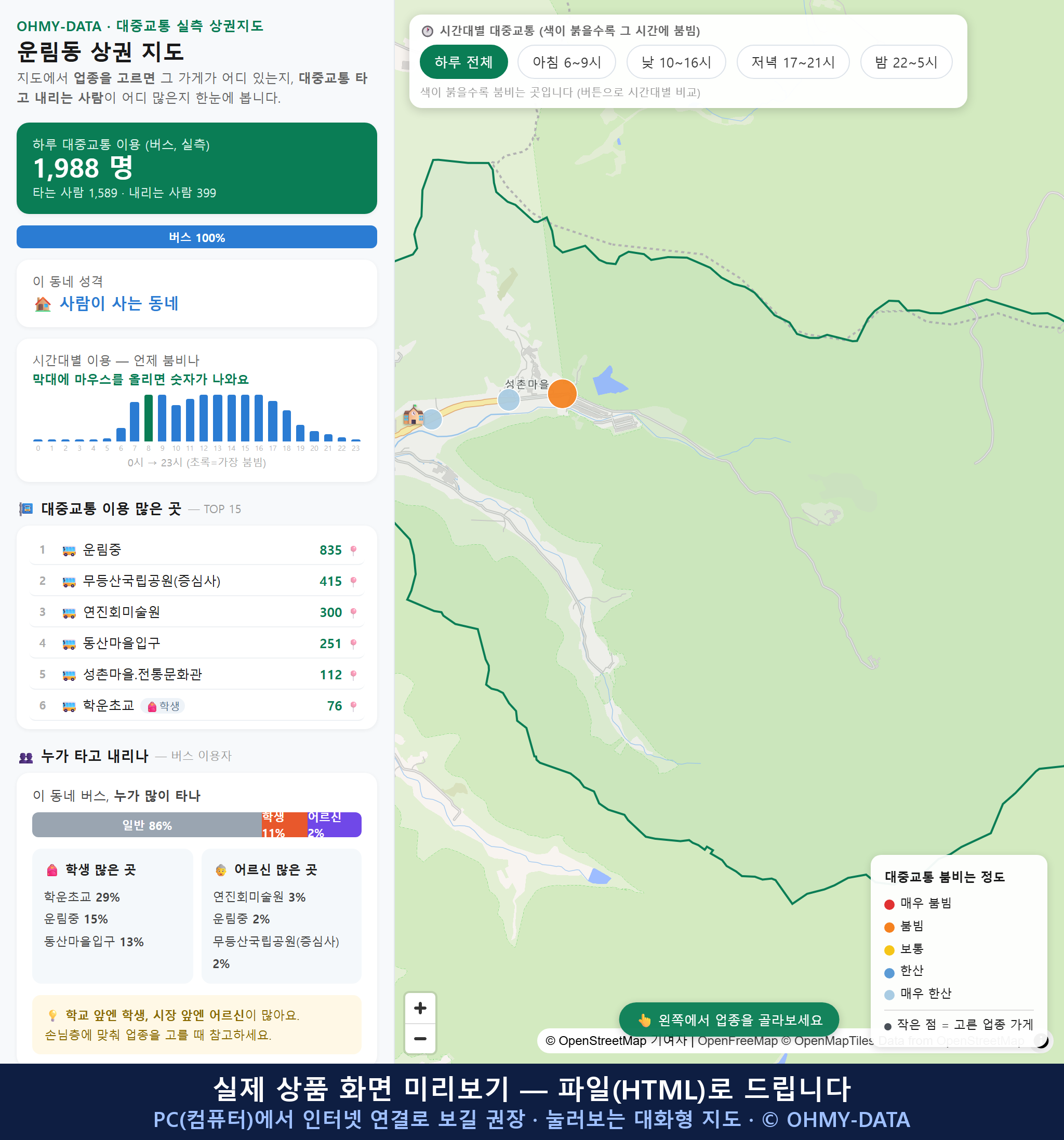The height and width of the screenshot is (1140, 1064).
Task: Switch to 밤 22~5시 time filter
Action: 906,62
